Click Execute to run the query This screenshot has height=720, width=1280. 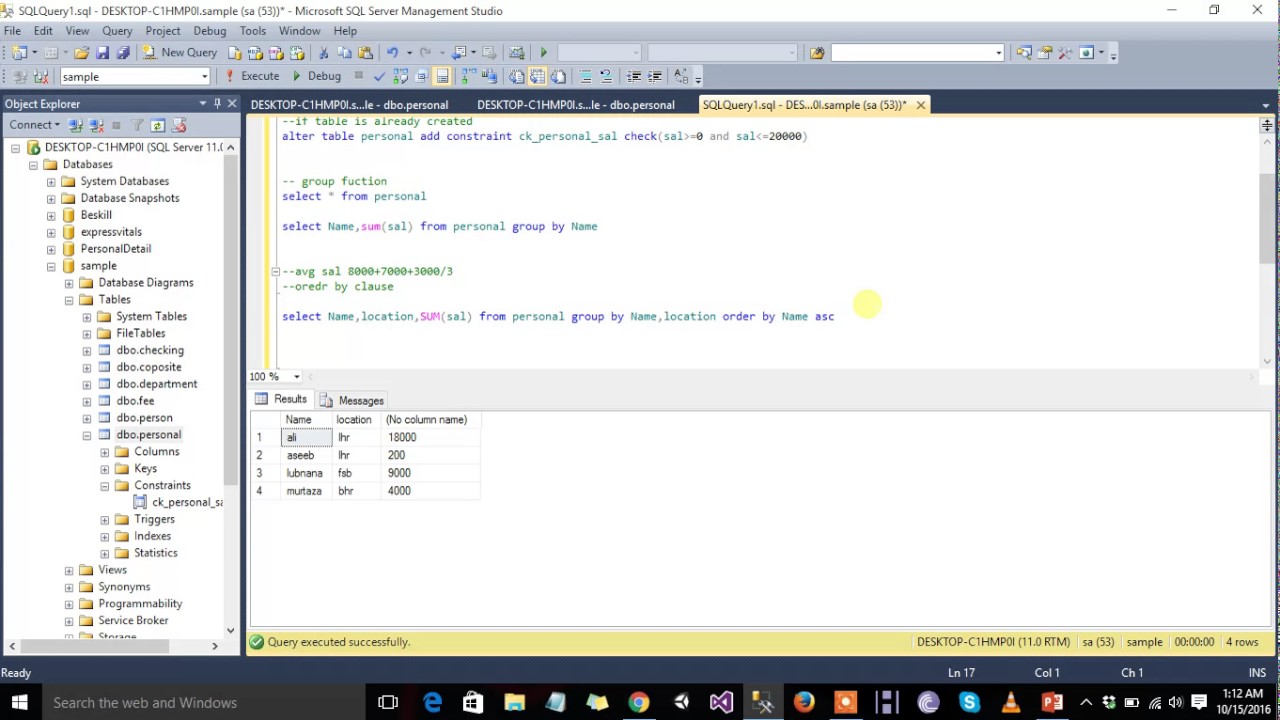pyautogui.click(x=251, y=76)
